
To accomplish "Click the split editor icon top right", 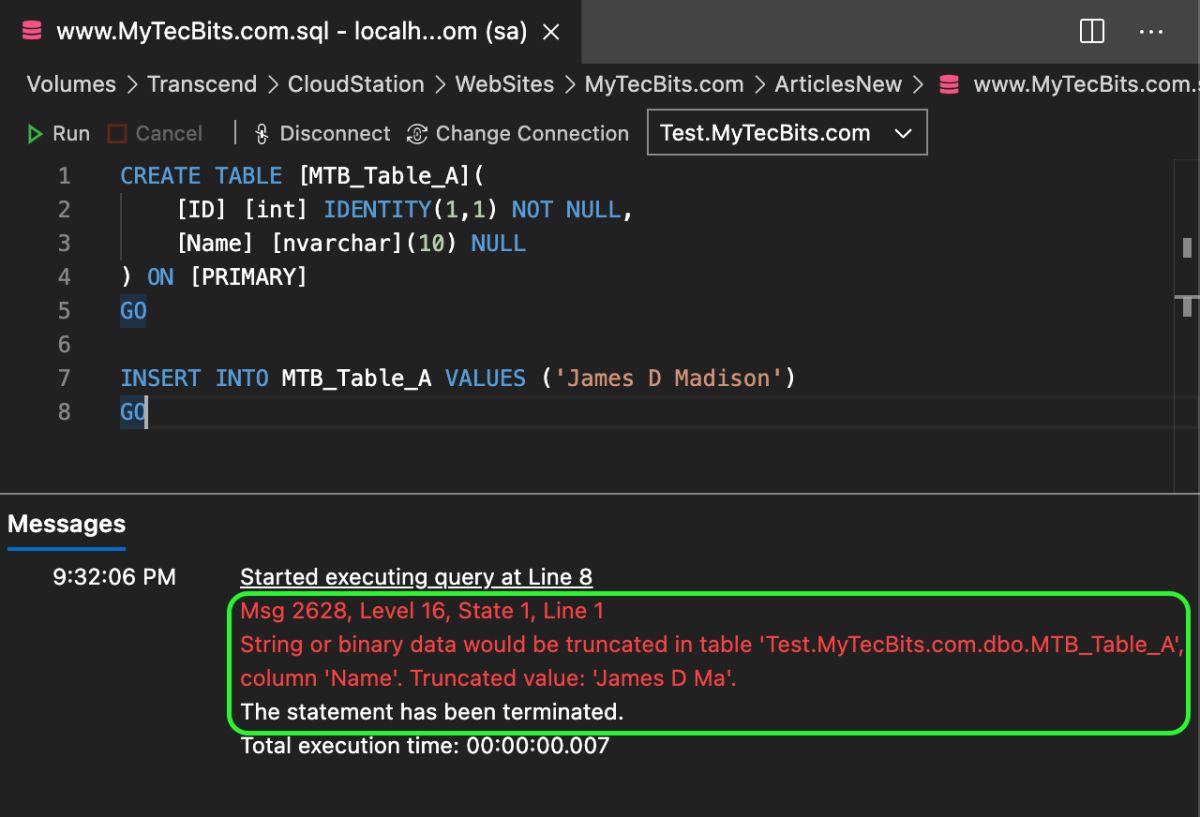I will click(x=1091, y=31).
